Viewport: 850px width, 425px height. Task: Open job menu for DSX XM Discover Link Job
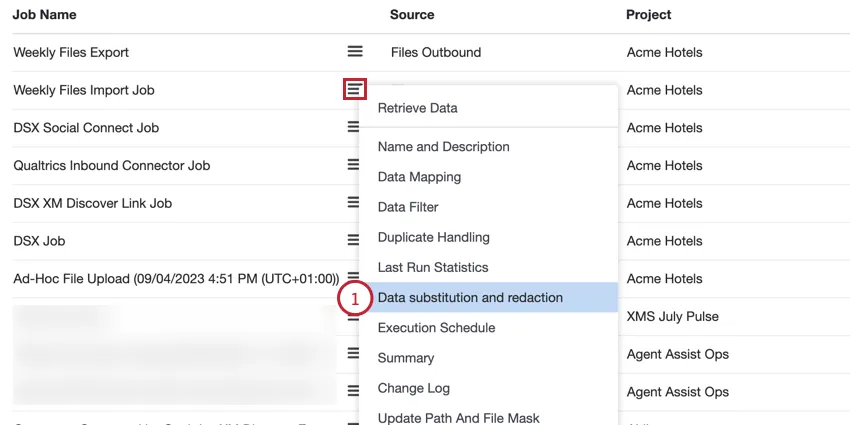(353, 203)
